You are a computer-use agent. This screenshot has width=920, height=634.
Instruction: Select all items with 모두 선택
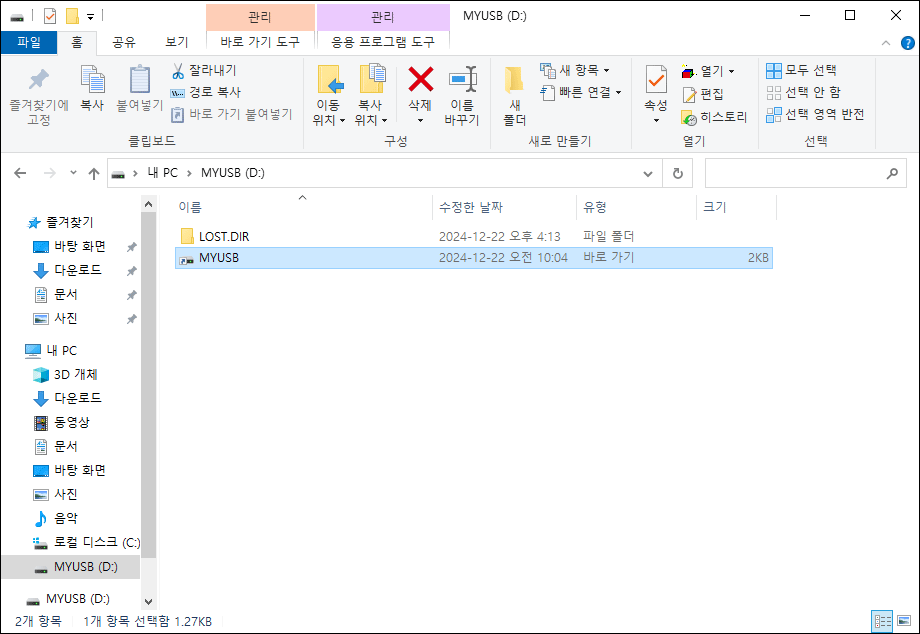coord(801,70)
